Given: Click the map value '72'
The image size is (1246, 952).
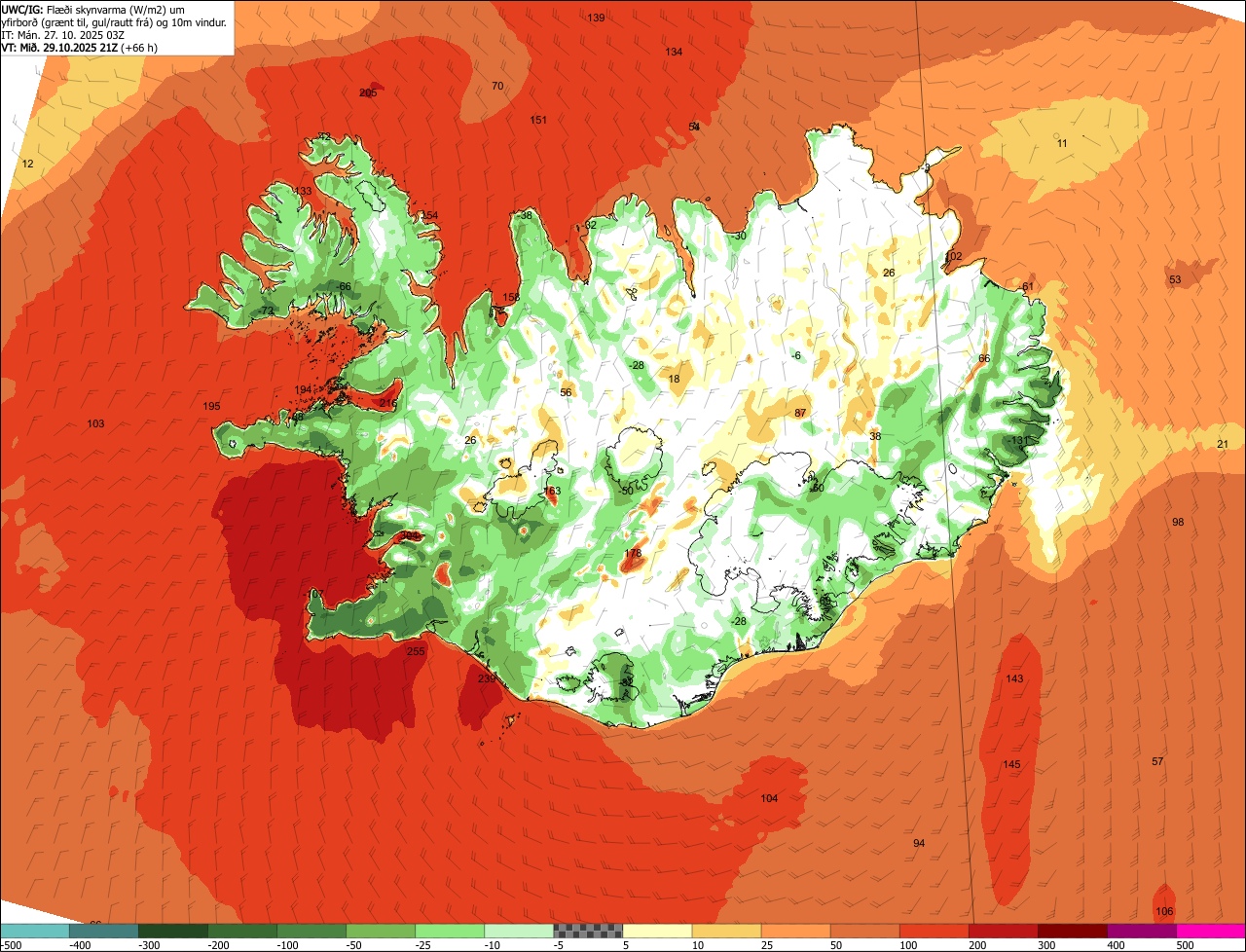Looking at the screenshot, I should [x=268, y=311].
